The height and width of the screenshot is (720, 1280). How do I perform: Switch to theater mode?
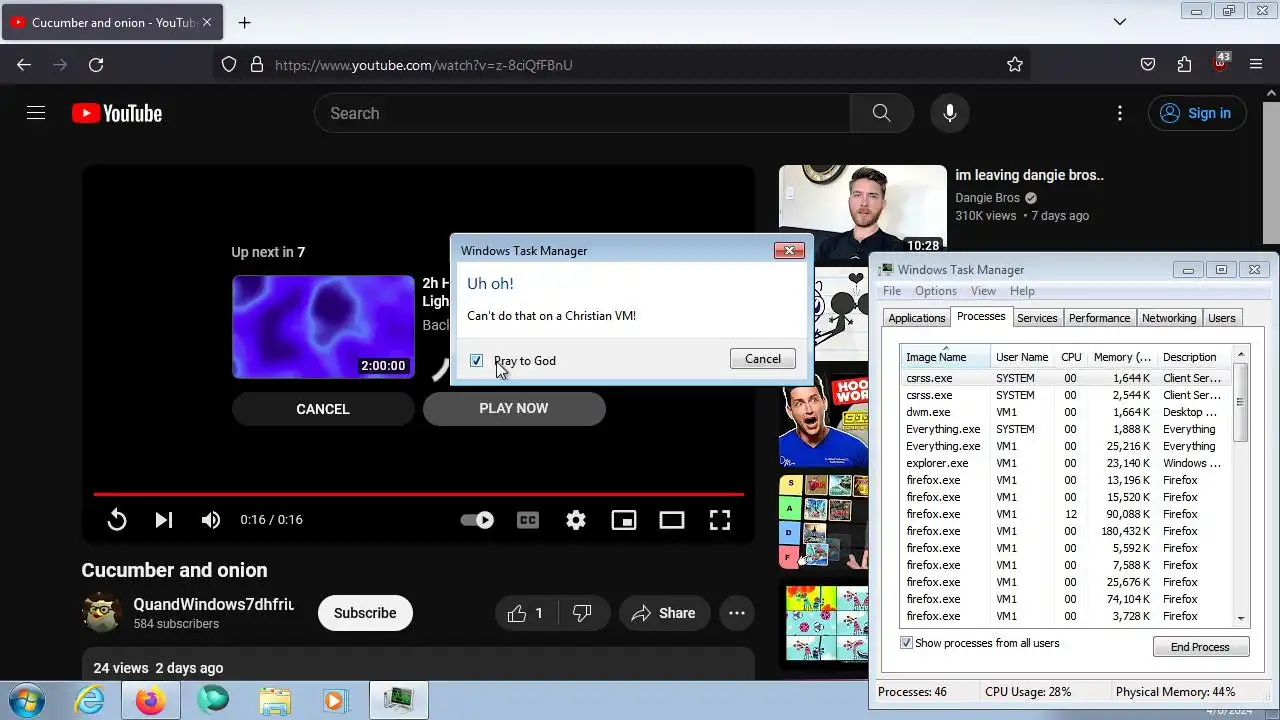[672, 520]
